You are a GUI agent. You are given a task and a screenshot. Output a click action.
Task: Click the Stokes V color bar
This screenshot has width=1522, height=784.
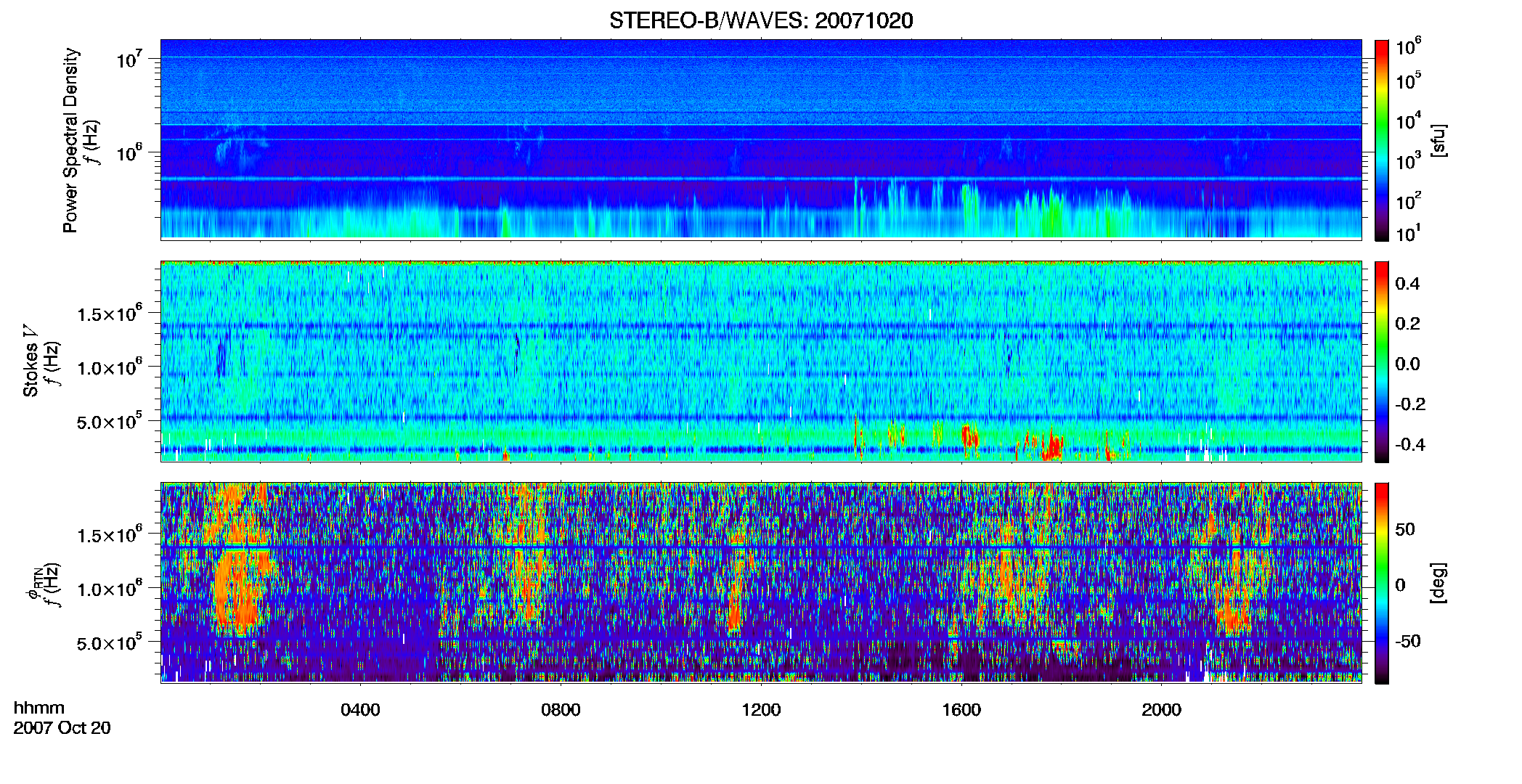click(x=1382, y=362)
